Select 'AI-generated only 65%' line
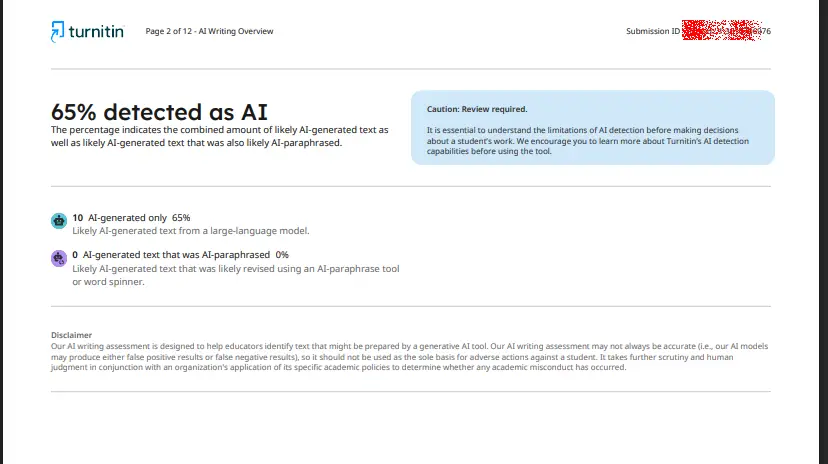 pos(131,217)
